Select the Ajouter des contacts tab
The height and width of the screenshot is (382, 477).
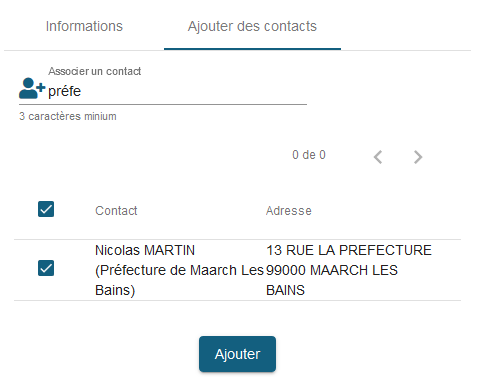pos(252,26)
